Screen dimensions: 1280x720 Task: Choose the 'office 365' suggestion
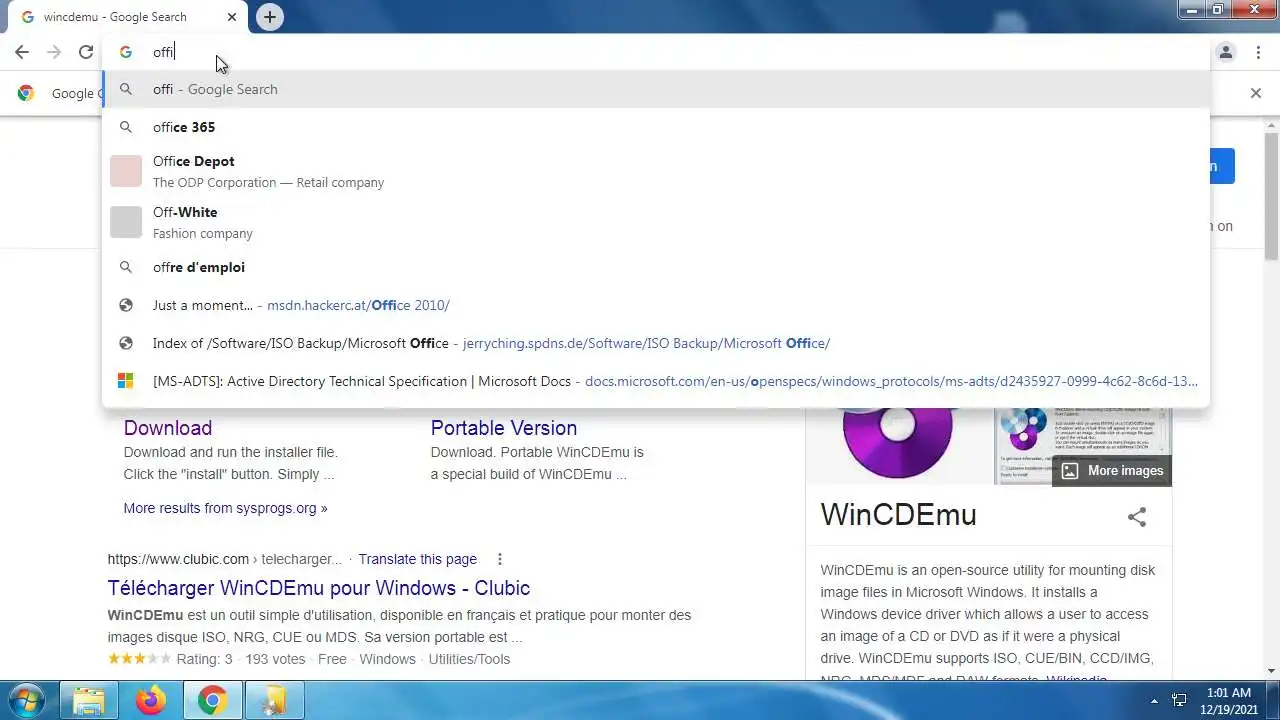[x=655, y=127]
